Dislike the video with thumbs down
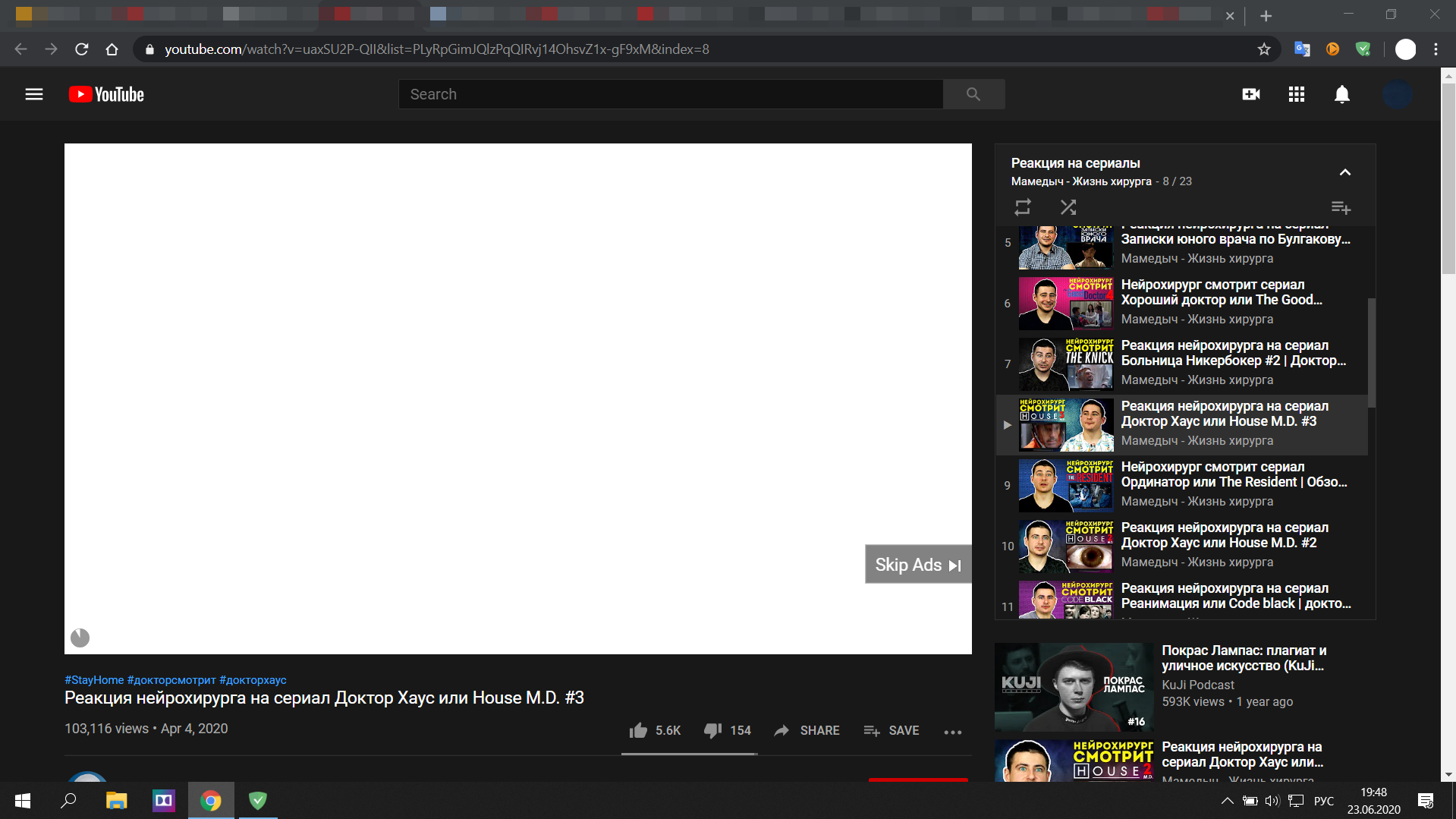Viewport: 1456px width, 819px height. click(x=727, y=730)
